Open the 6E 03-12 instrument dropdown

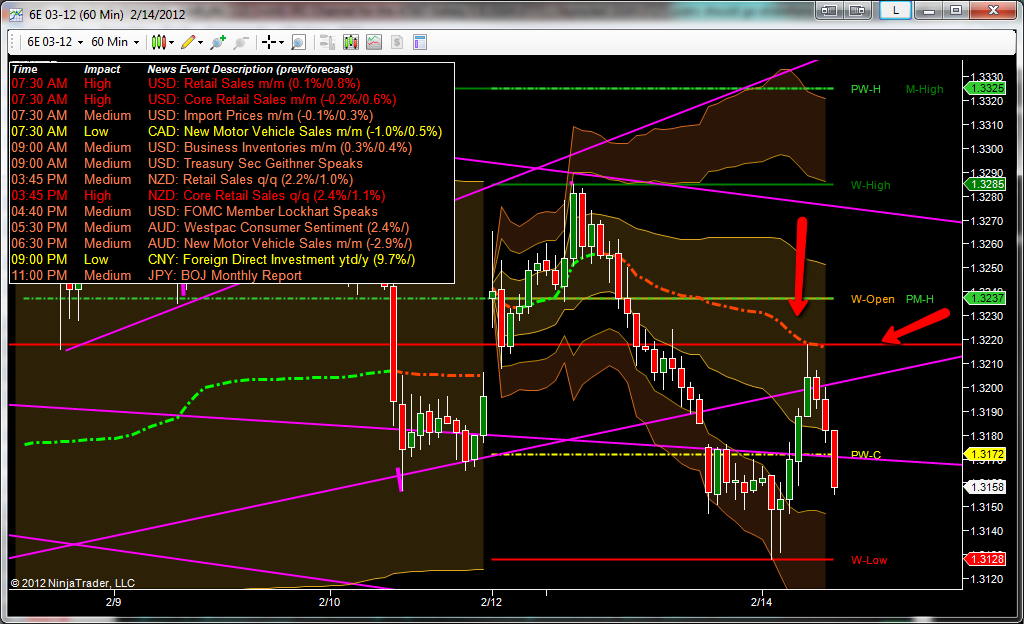tap(55, 42)
